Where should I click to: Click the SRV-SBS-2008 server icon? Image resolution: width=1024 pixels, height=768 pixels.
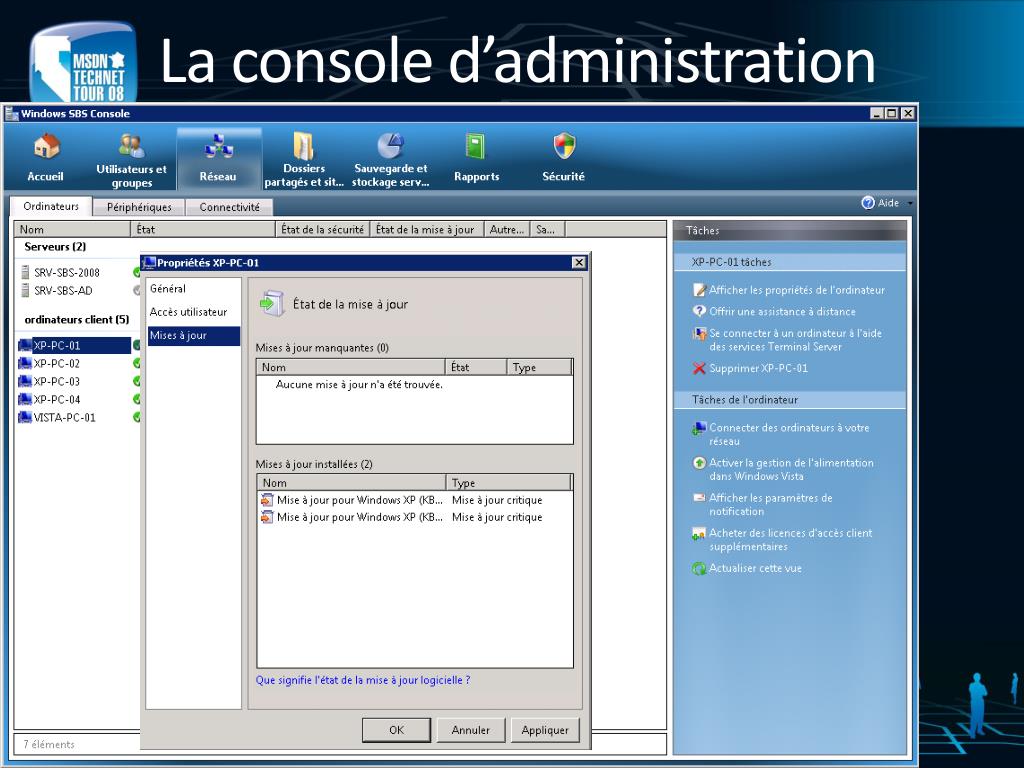[25, 272]
